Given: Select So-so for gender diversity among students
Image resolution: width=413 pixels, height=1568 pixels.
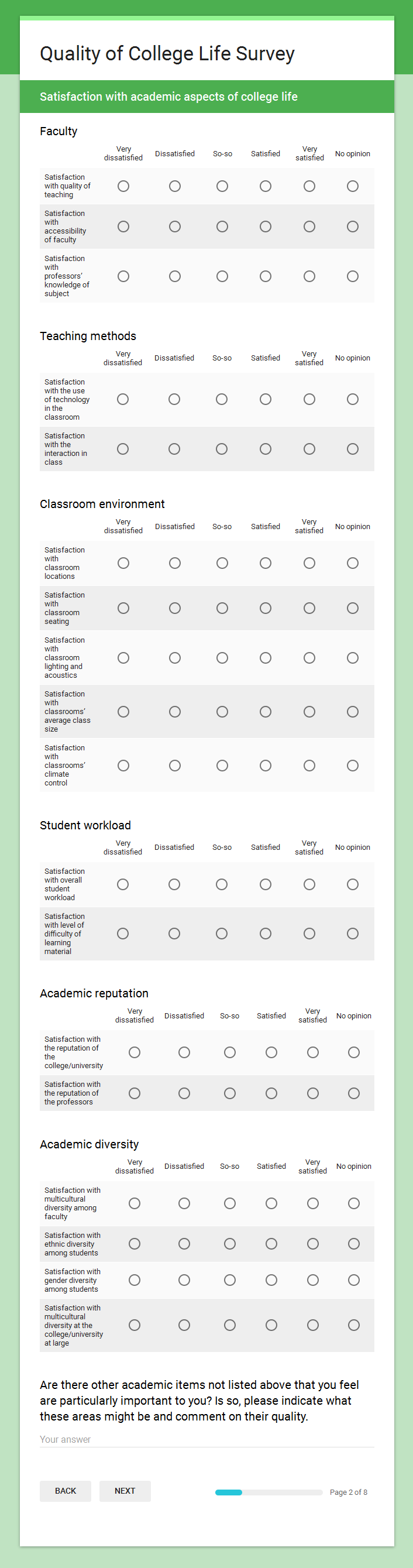Looking at the screenshot, I should click(x=229, y=1280).
